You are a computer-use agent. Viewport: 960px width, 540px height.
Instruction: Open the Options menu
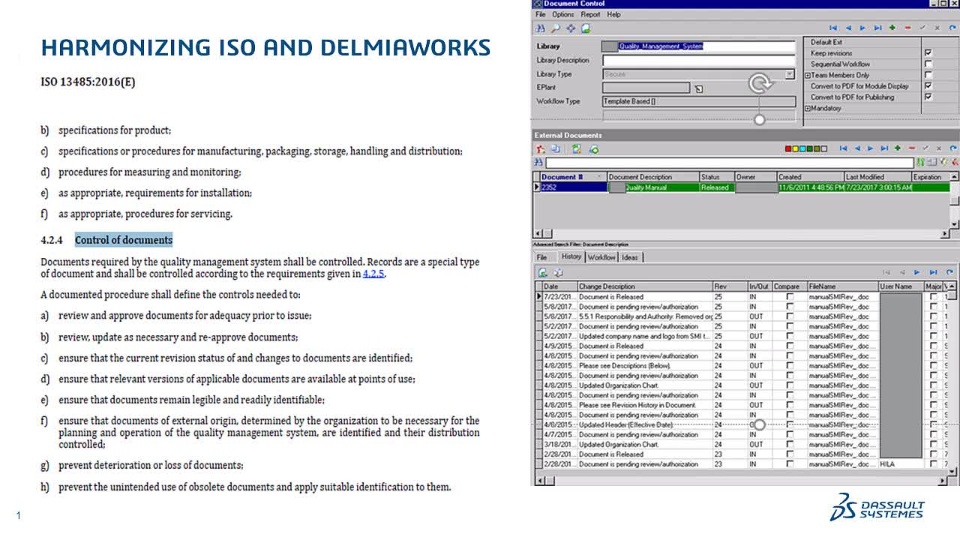[x=563, y=14]
